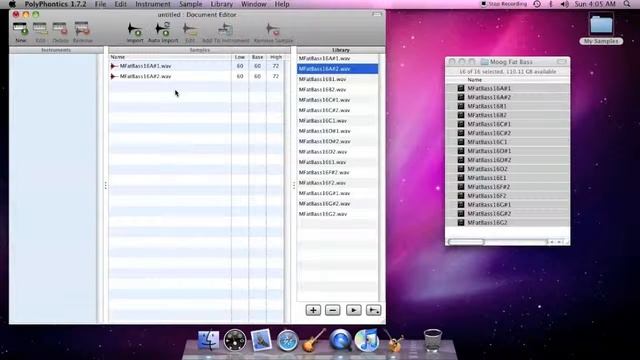Click the Delete instrument toolbar icon
The image size is (640, 360).
point(60,29)
